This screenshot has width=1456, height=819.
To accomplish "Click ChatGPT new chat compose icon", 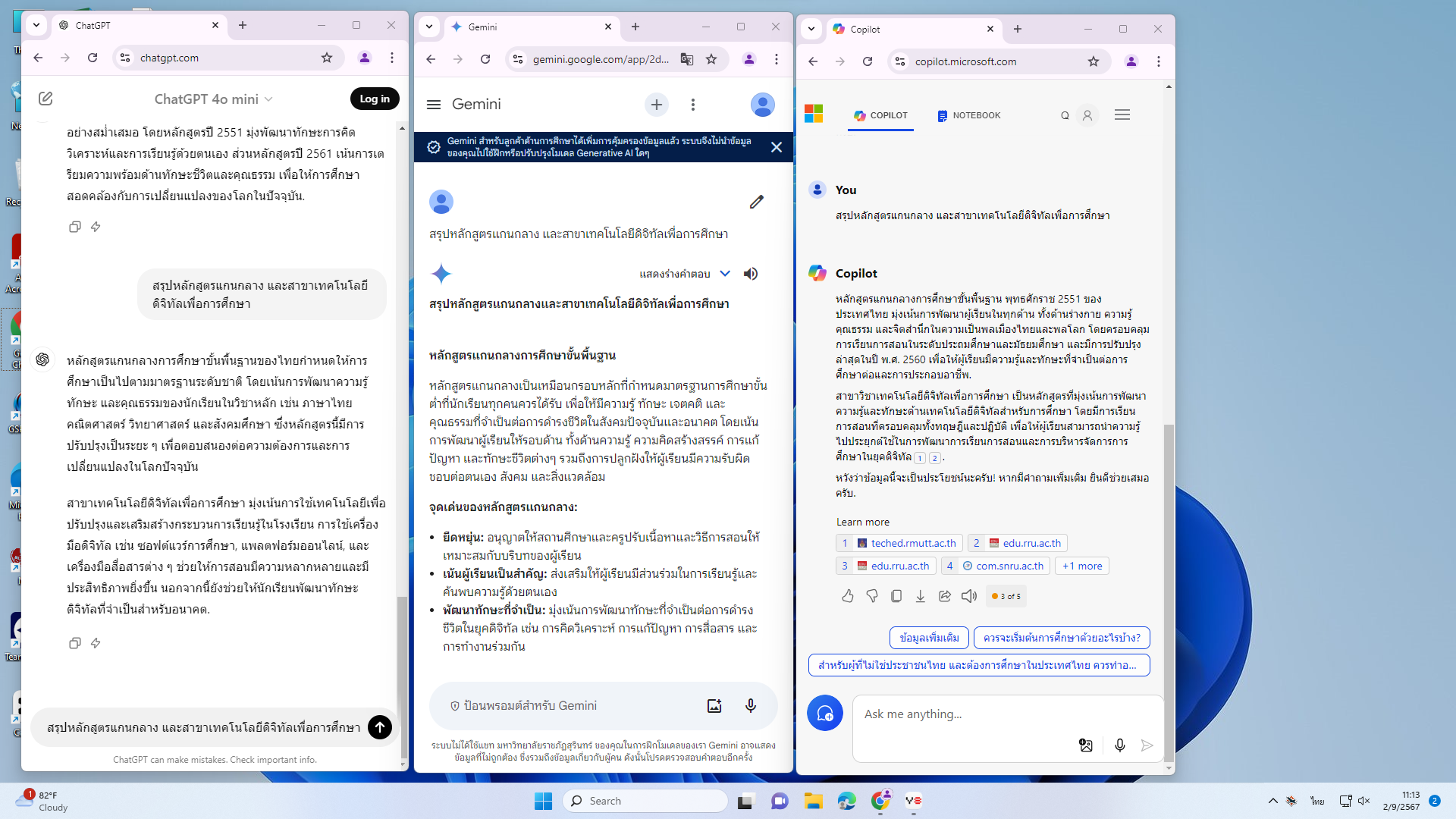I will tap(45, 99).
